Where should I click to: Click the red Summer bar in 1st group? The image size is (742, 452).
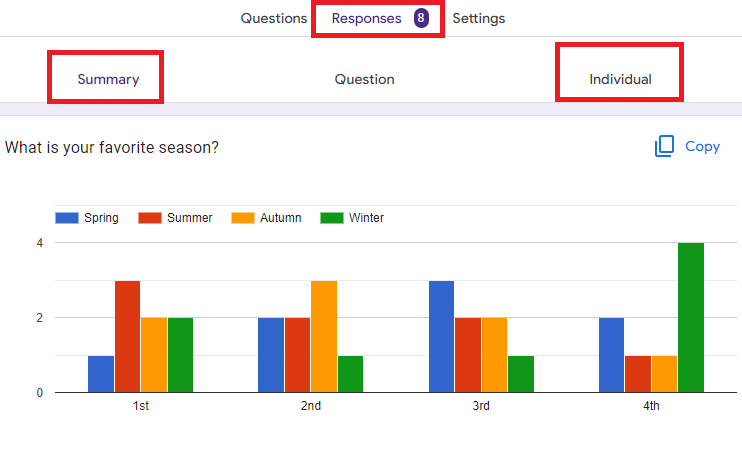(x=127, y=337)
